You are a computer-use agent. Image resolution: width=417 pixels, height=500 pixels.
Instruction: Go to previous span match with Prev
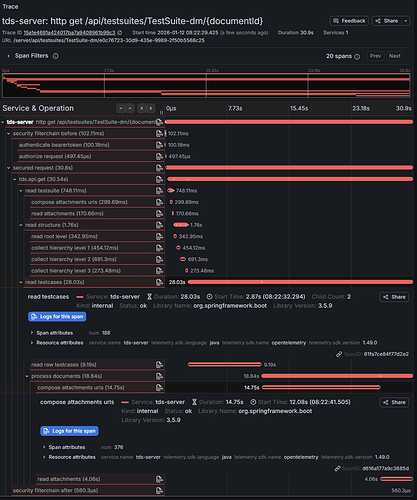click(x=375, y=56)
